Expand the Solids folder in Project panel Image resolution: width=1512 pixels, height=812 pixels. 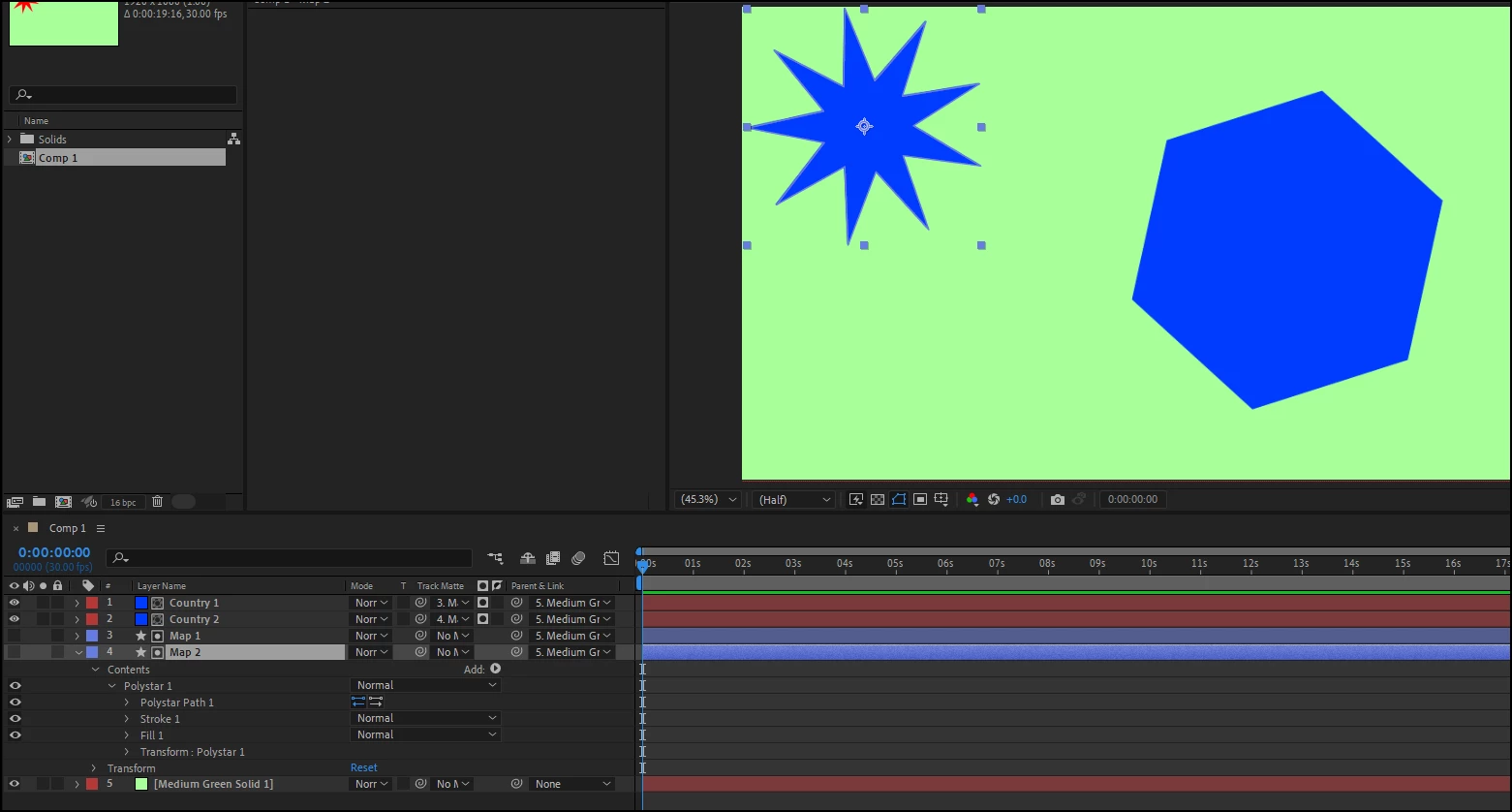click(10, 140)
